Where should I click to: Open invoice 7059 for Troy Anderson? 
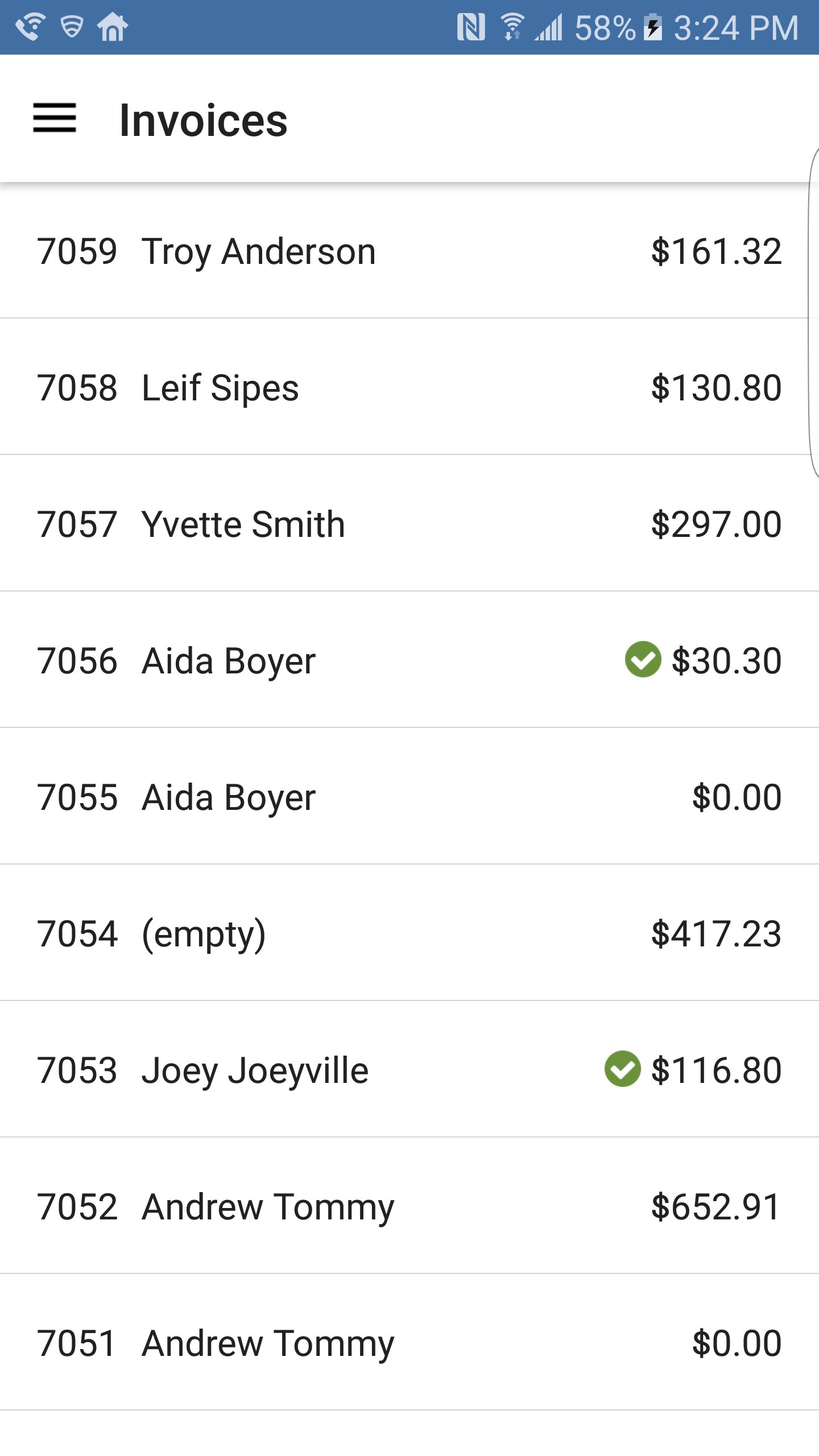click(x=258, y=251)
